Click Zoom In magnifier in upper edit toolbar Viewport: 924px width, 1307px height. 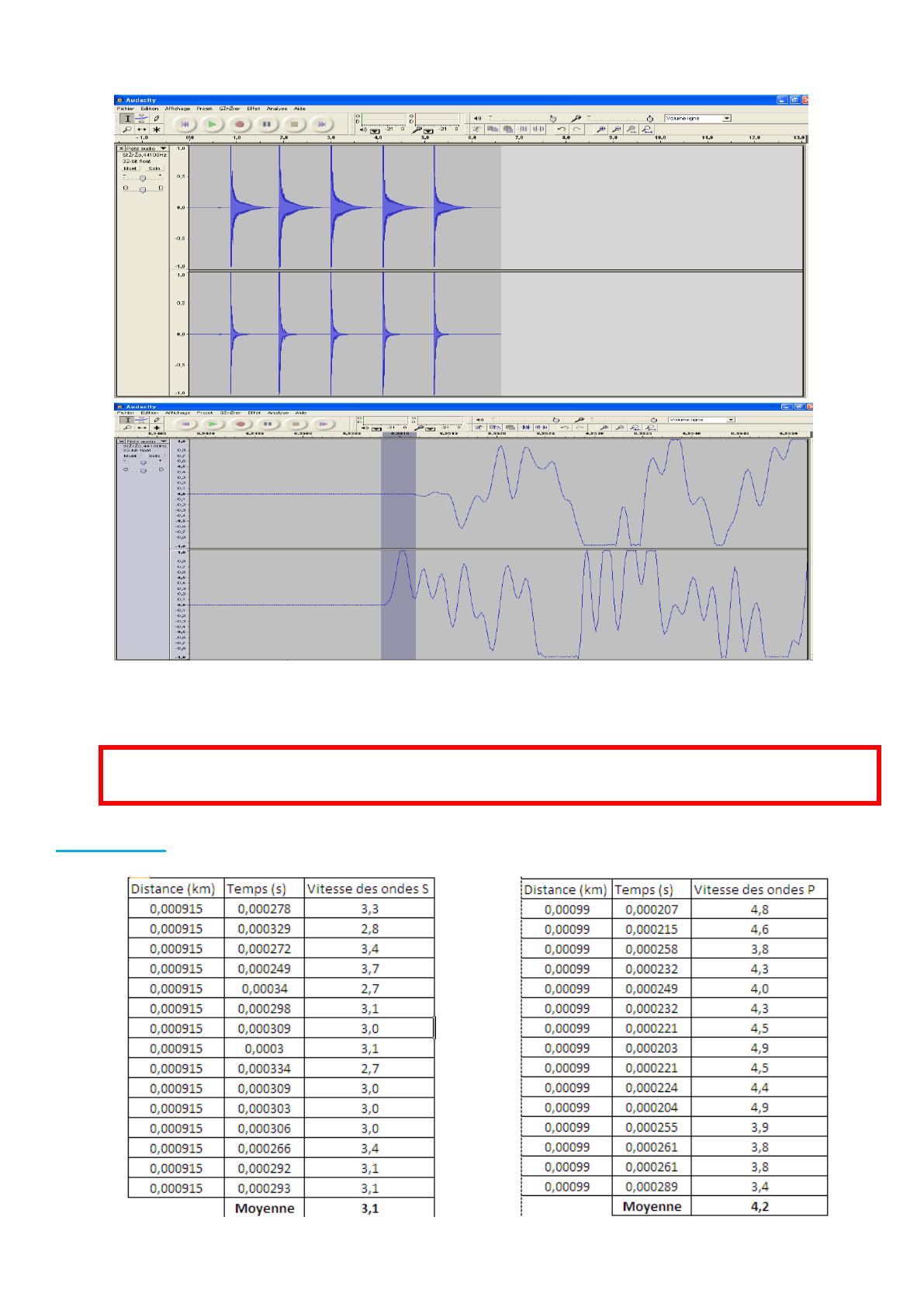[601, 130]
